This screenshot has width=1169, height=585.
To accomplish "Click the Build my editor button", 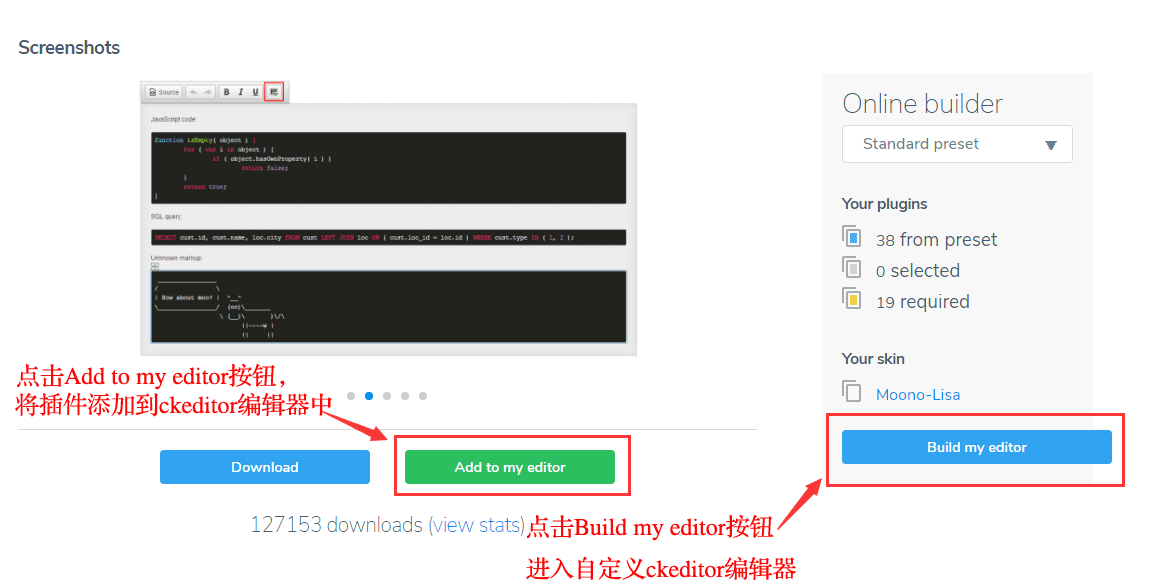I will pyautogui.click(x=977, y=447).
